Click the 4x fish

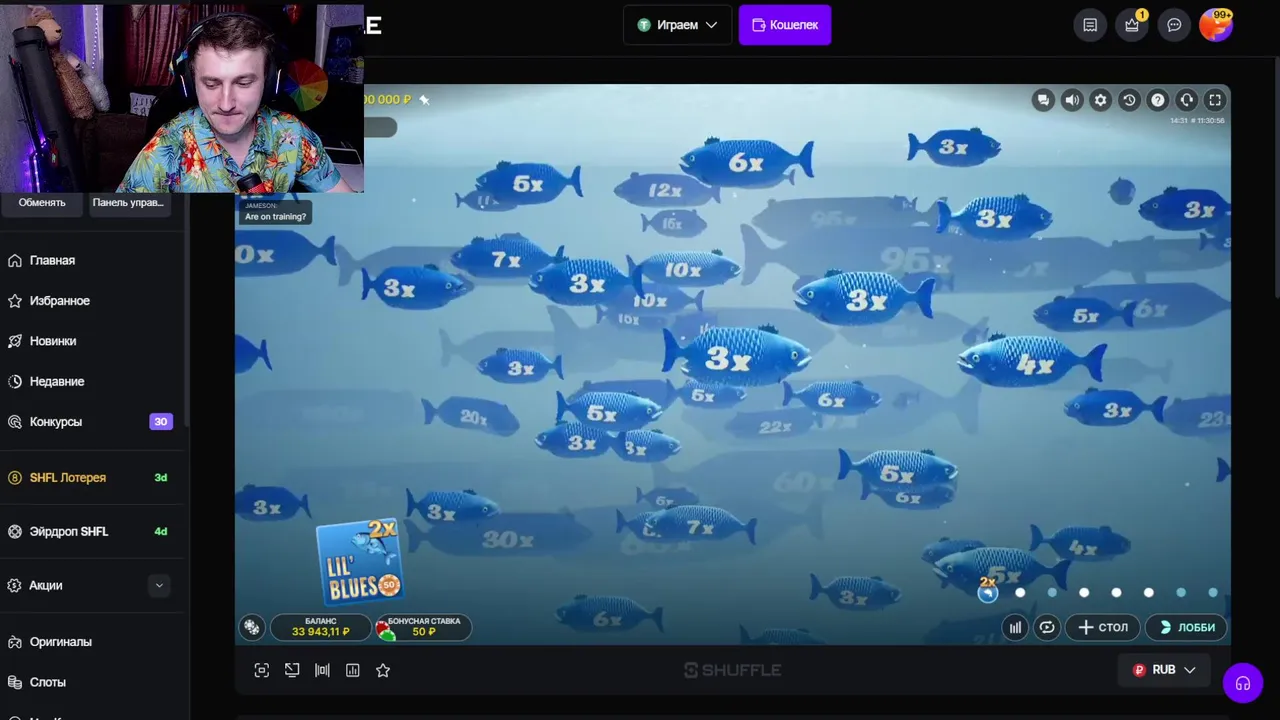pyautogui.click(x=1030, y=362)
